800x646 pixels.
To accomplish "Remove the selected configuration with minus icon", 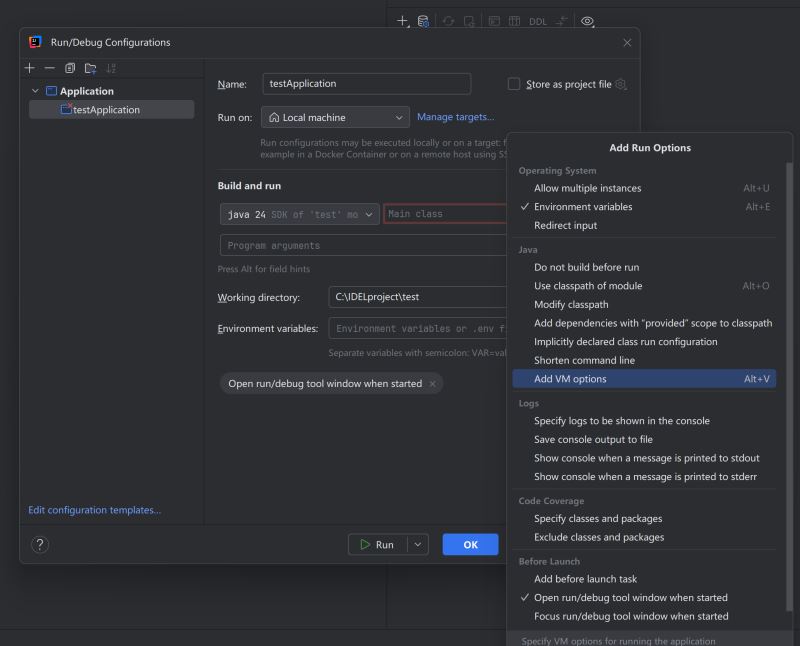I will (50, 68).
